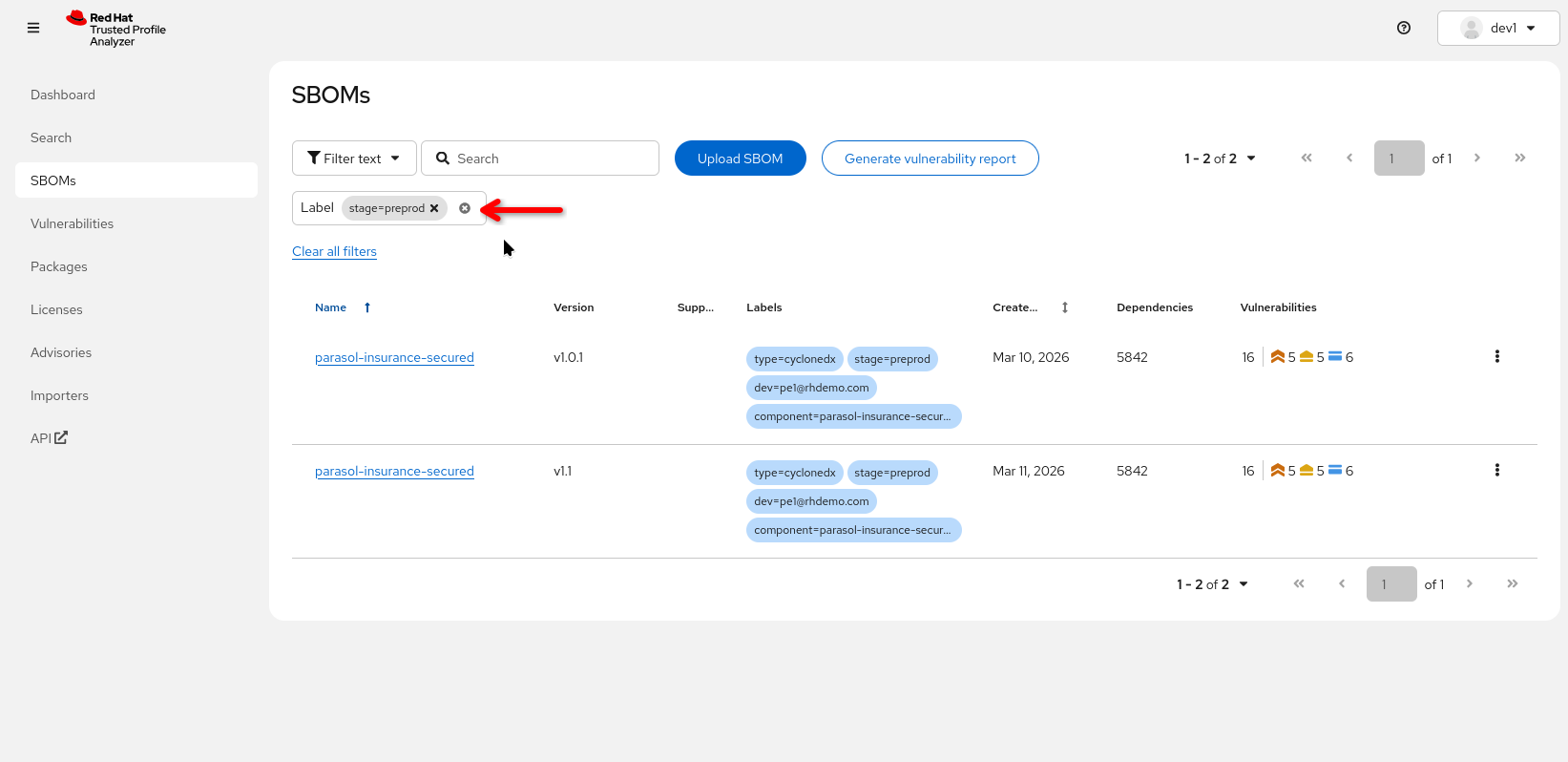This screenshot has width=1568, height=762.
Task: Open parasol-insurance-secured v1.1 SBOM link
Action: click(x=394, y=471)
